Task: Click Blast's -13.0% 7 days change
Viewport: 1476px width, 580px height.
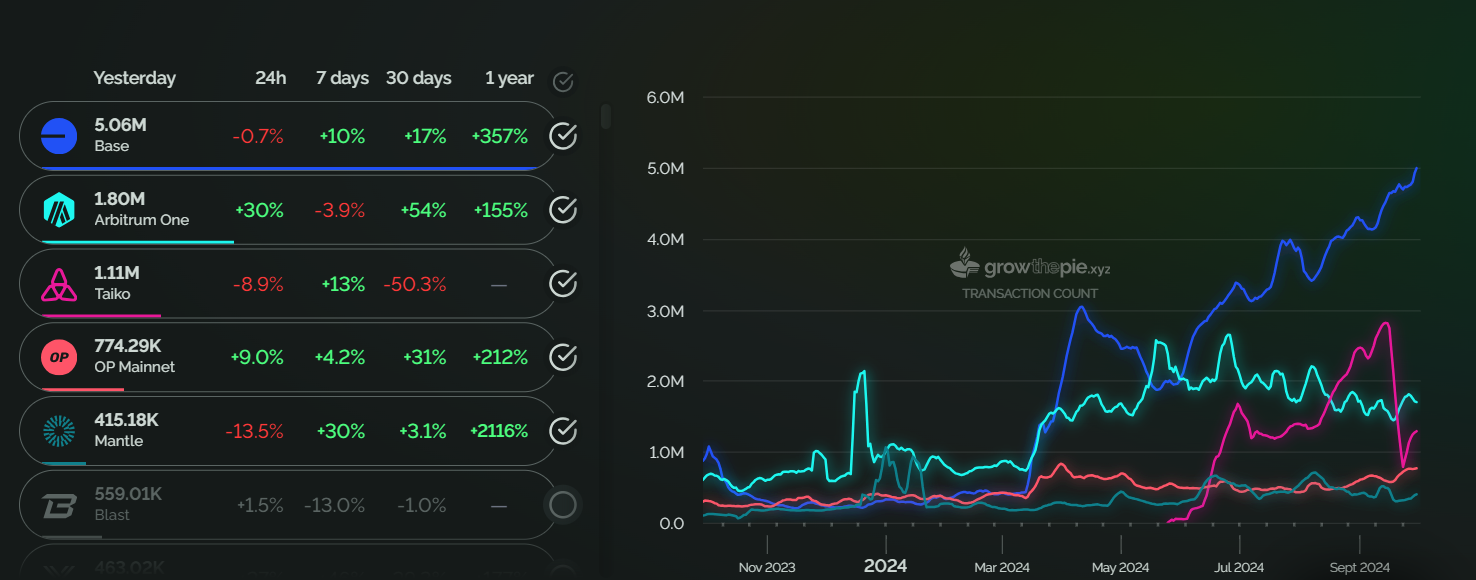Action: [x=335, y=505]
